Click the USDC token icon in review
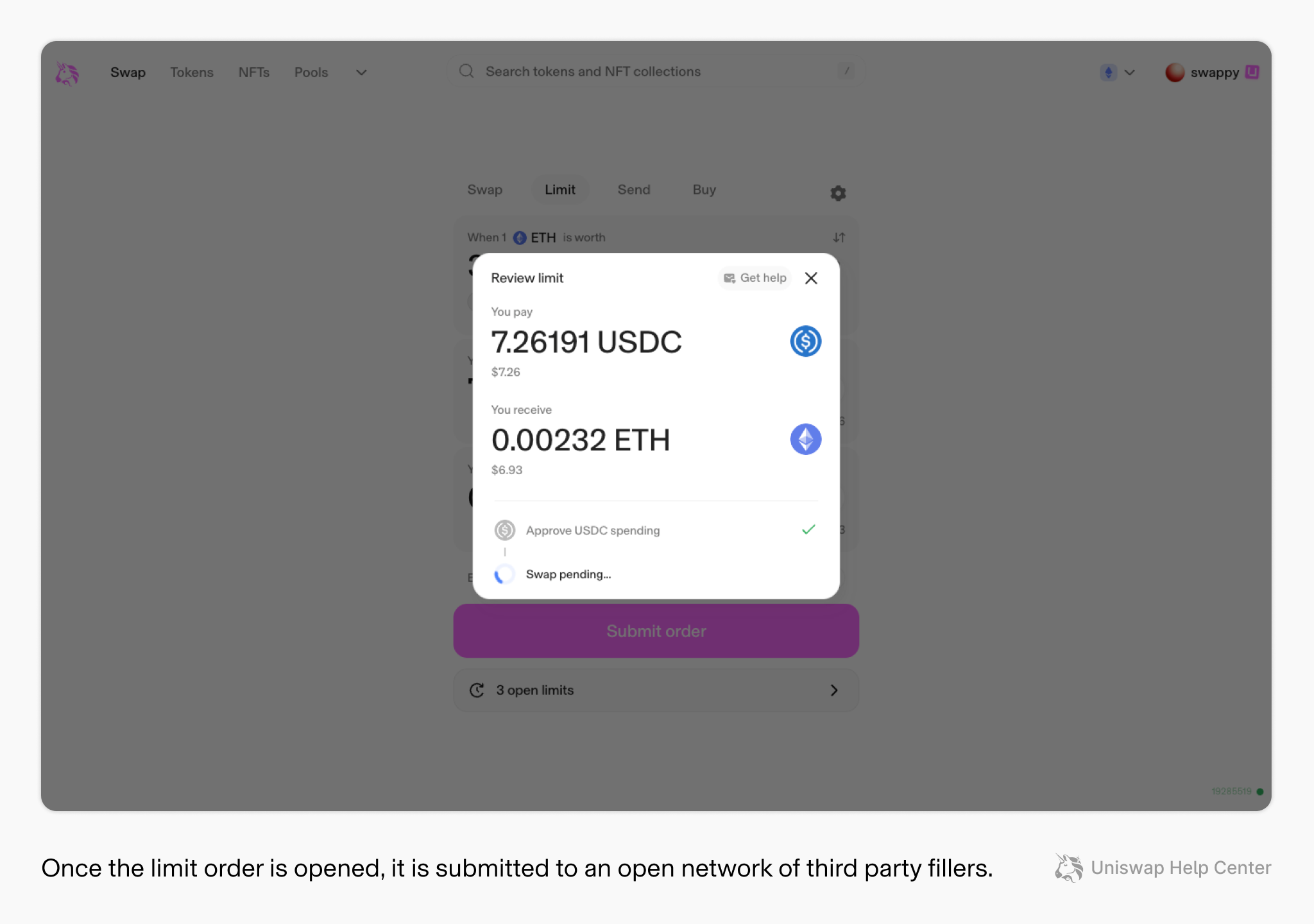The image size is (1314, 924). 805,341
